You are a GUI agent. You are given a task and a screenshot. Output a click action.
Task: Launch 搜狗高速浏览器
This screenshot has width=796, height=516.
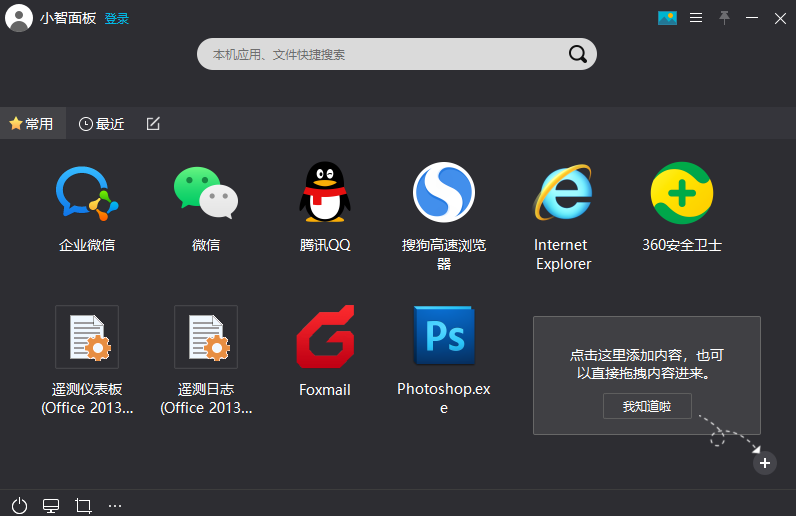tap(444, 192)
